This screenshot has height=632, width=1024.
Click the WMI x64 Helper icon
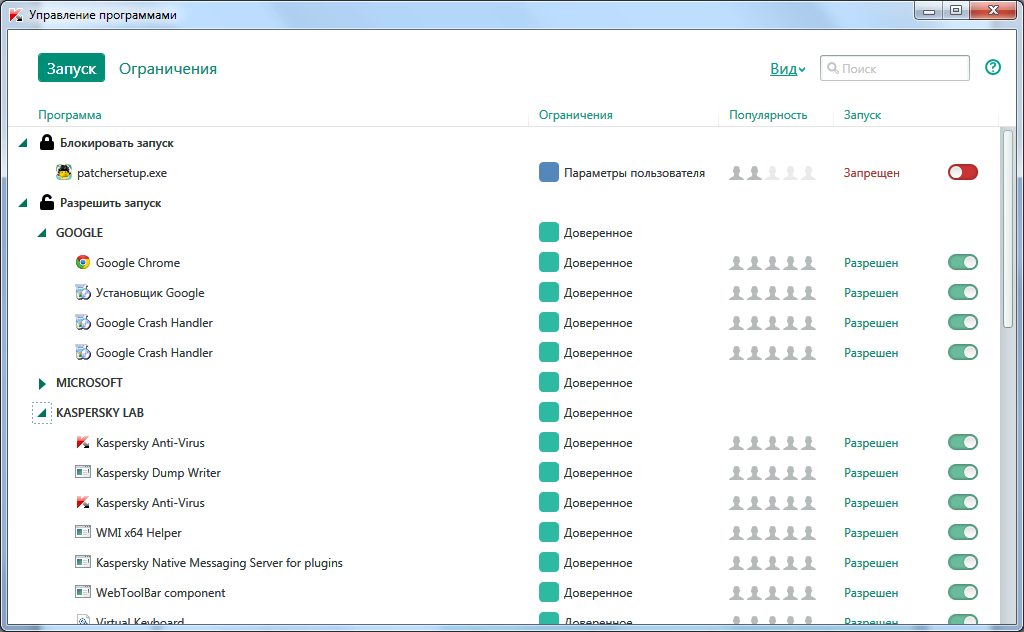point(83,533)
